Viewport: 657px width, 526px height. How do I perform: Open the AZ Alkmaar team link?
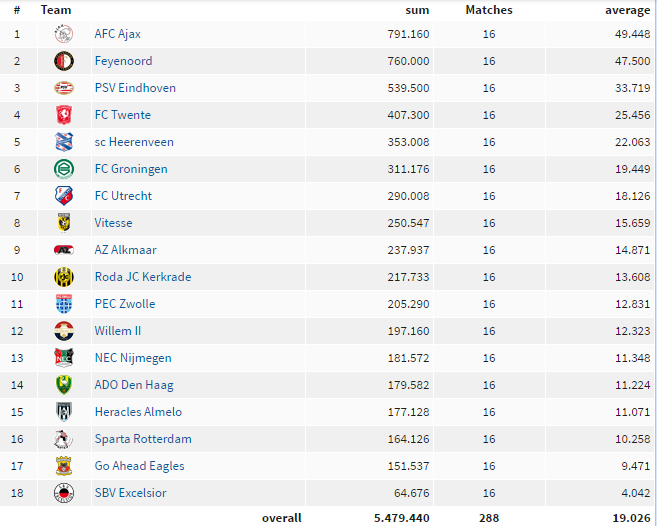pyautogui.click(x=125, y=250)
